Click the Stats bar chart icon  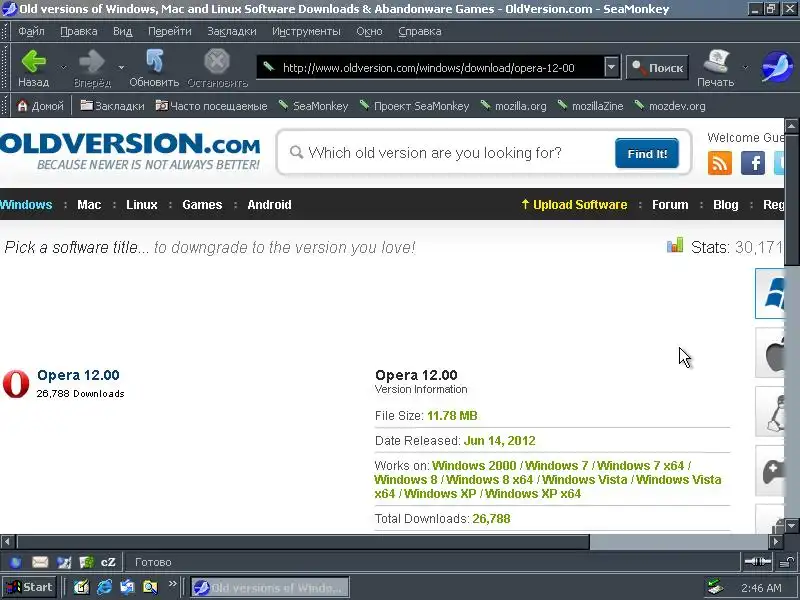(674, 245)
